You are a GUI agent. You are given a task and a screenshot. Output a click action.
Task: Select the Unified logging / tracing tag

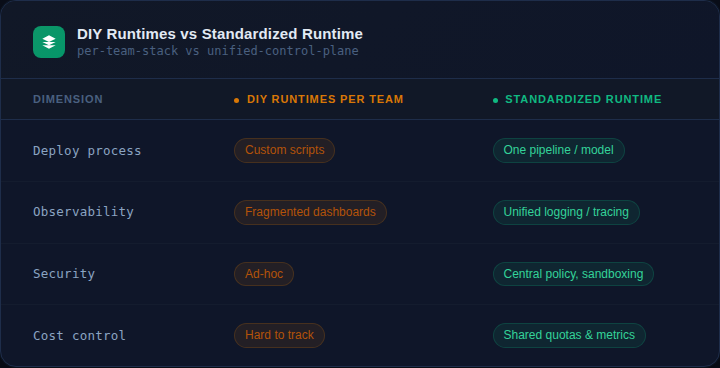tap(566, 212)
